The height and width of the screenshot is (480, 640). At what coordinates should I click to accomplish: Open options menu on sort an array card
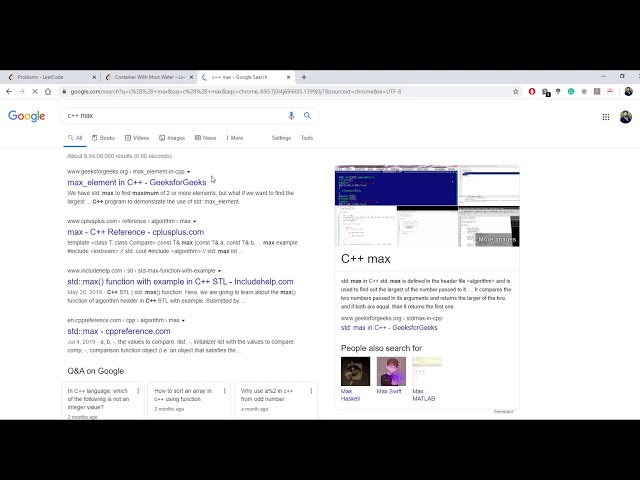coord(224,391)
